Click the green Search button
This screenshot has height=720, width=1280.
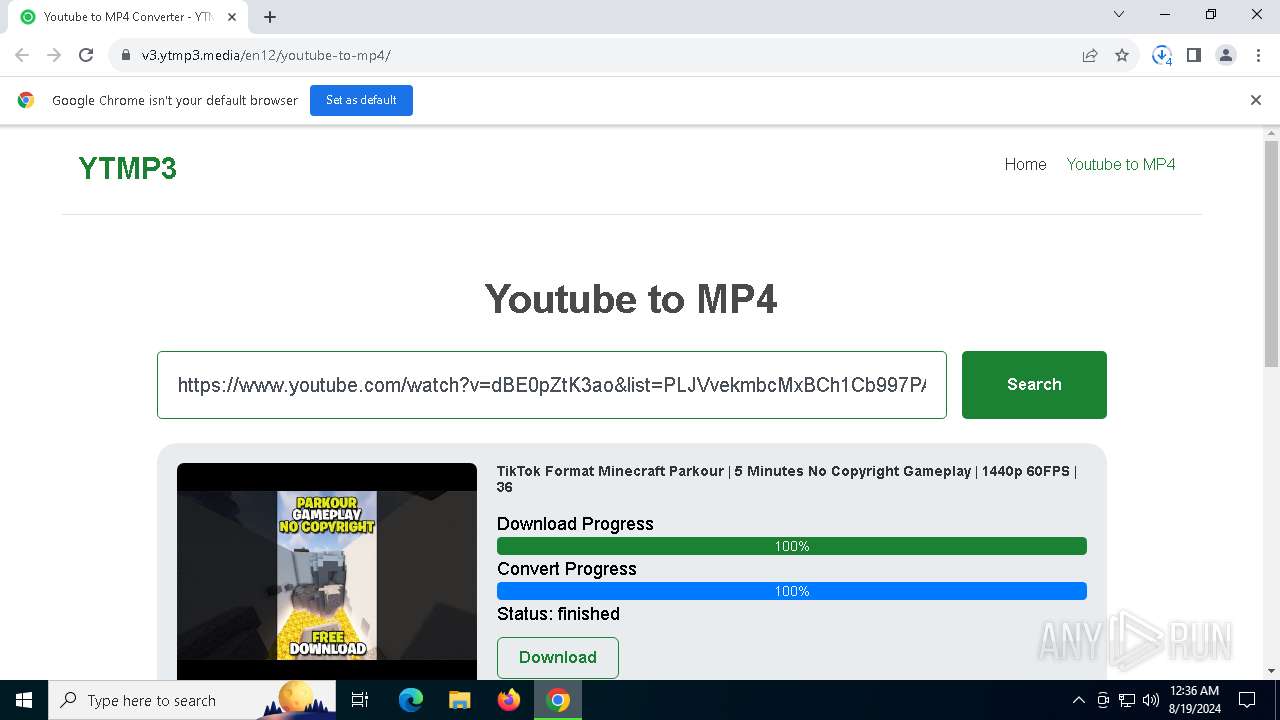pyautogui.click(x=1034, y=385)
